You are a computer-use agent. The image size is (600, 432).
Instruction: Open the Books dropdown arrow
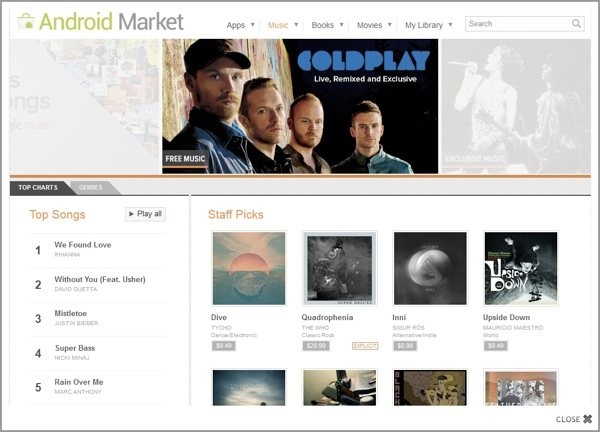coord(341,25)
